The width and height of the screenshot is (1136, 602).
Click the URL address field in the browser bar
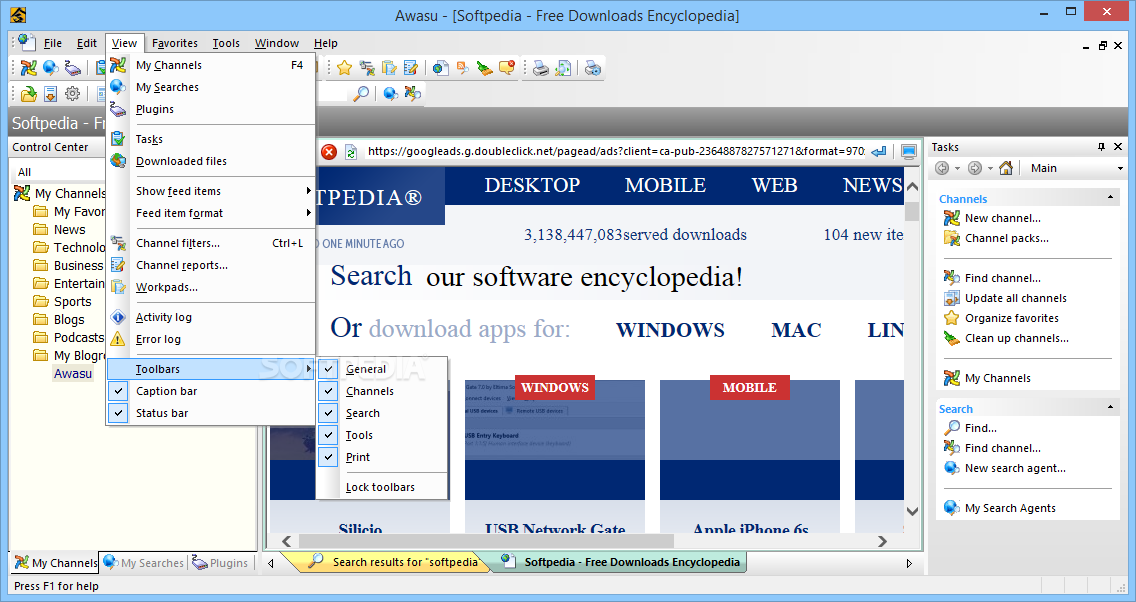tap(616, 151)
